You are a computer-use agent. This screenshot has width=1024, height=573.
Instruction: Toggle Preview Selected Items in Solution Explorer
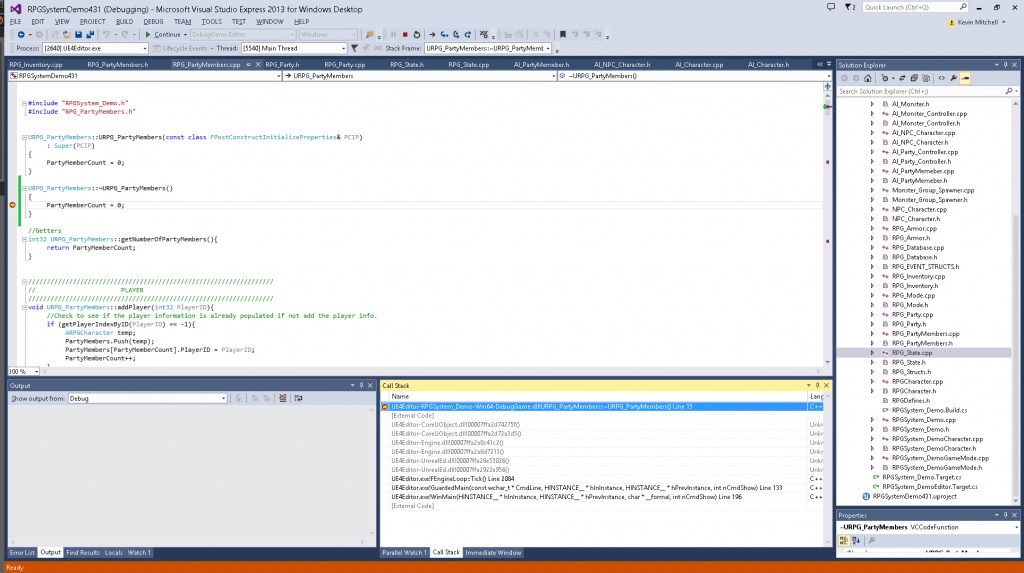(967, 78)
